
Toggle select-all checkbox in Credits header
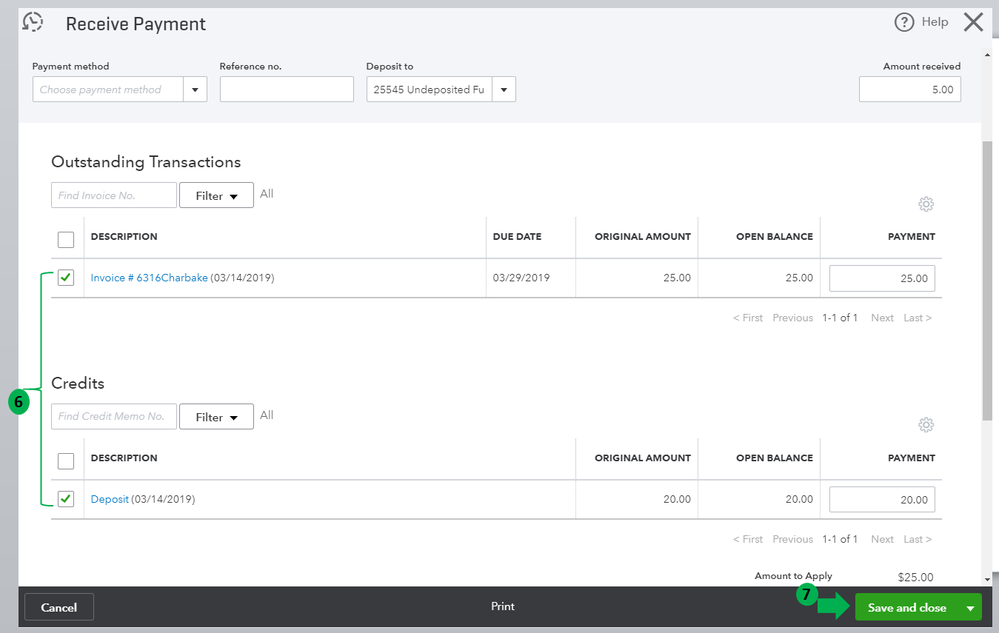pos(66,460)
